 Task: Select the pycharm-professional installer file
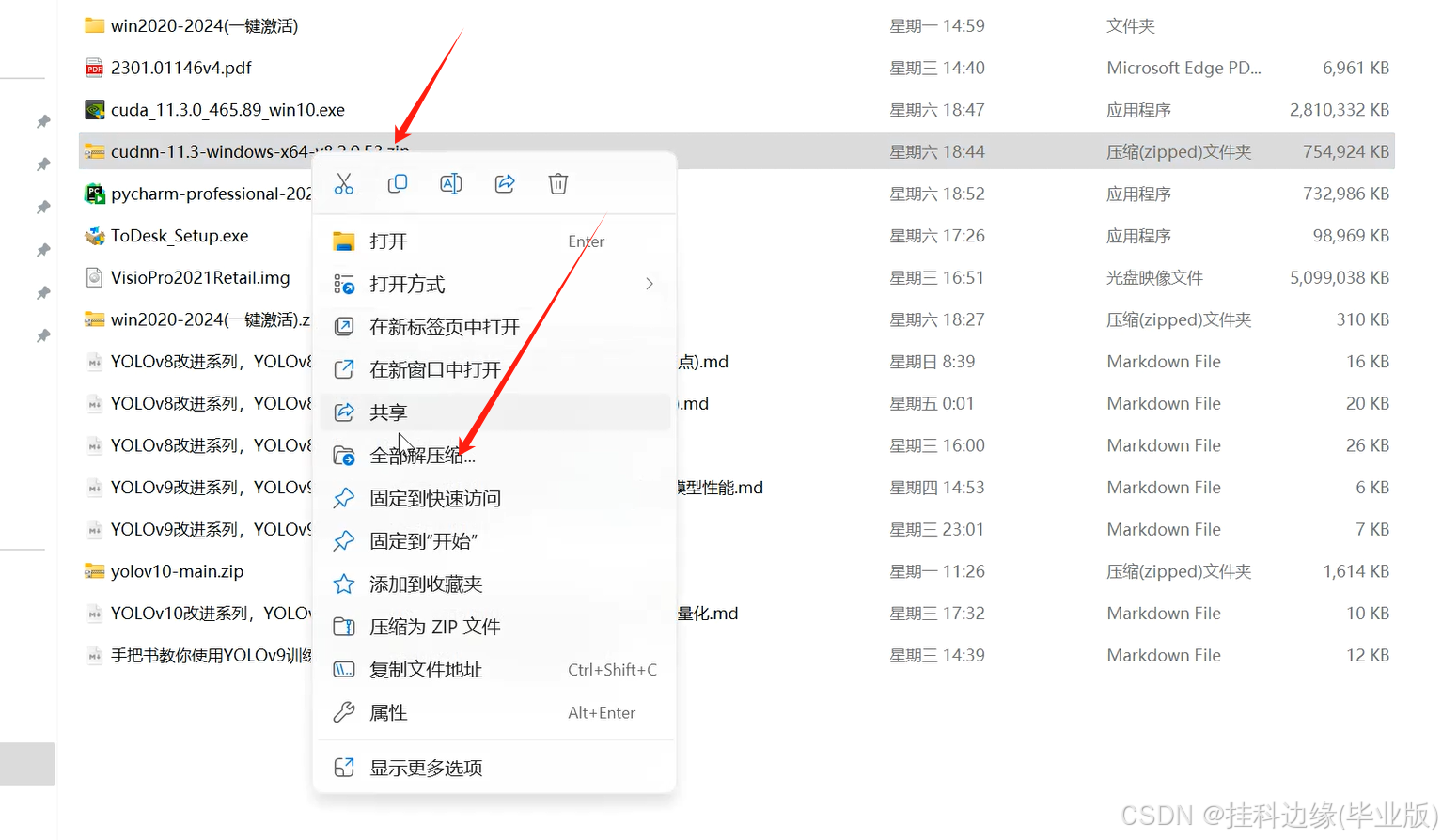tap(212, 194)
